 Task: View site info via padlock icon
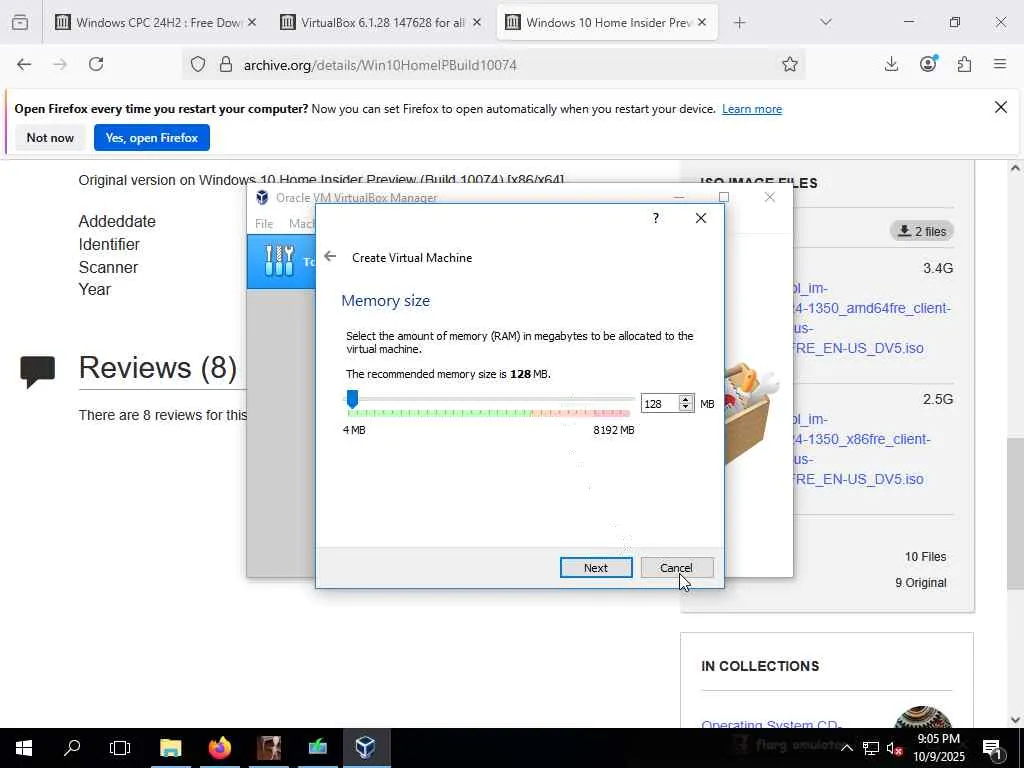226,65
